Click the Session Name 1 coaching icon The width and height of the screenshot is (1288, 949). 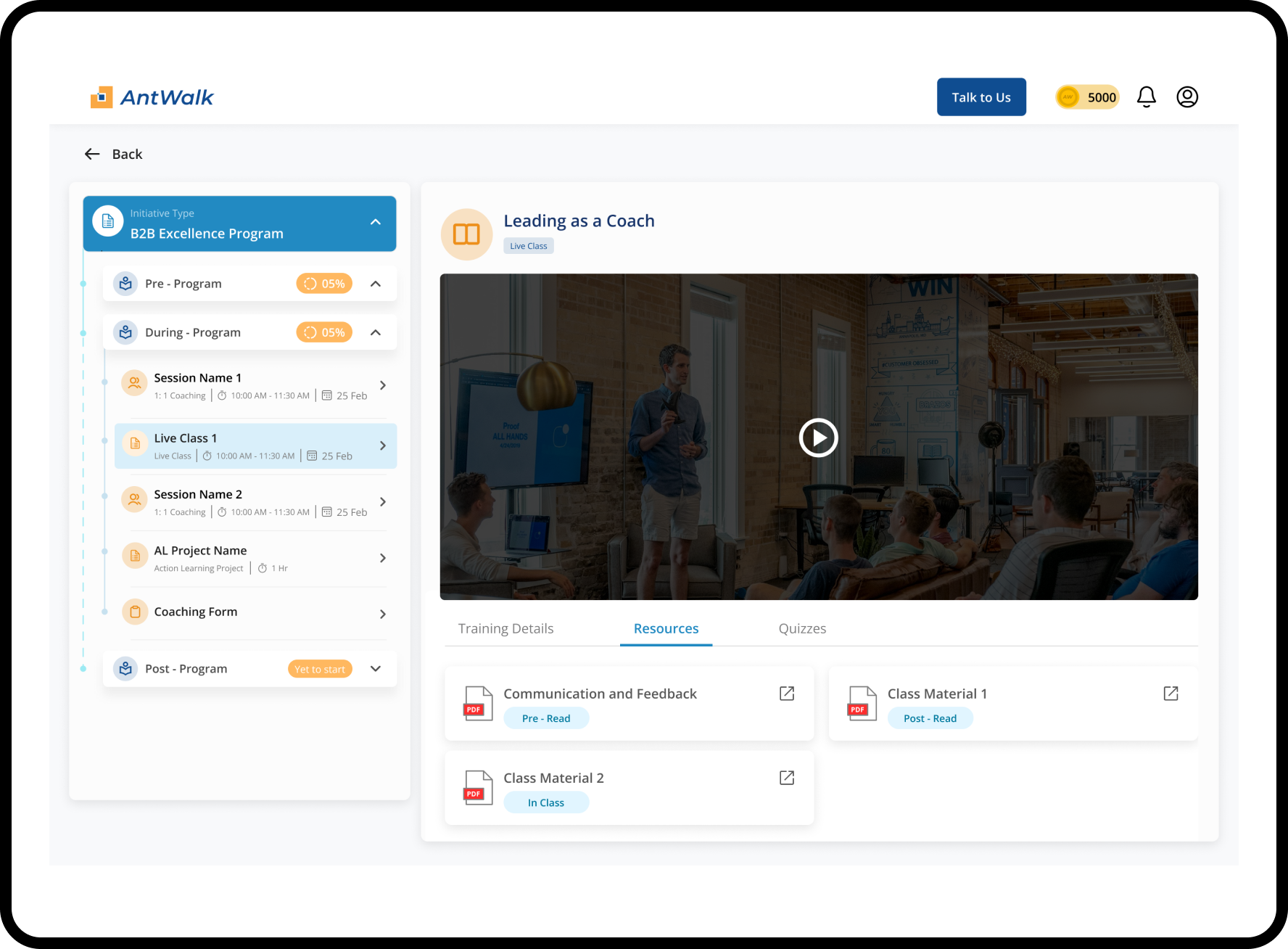(x=135, y=383)
